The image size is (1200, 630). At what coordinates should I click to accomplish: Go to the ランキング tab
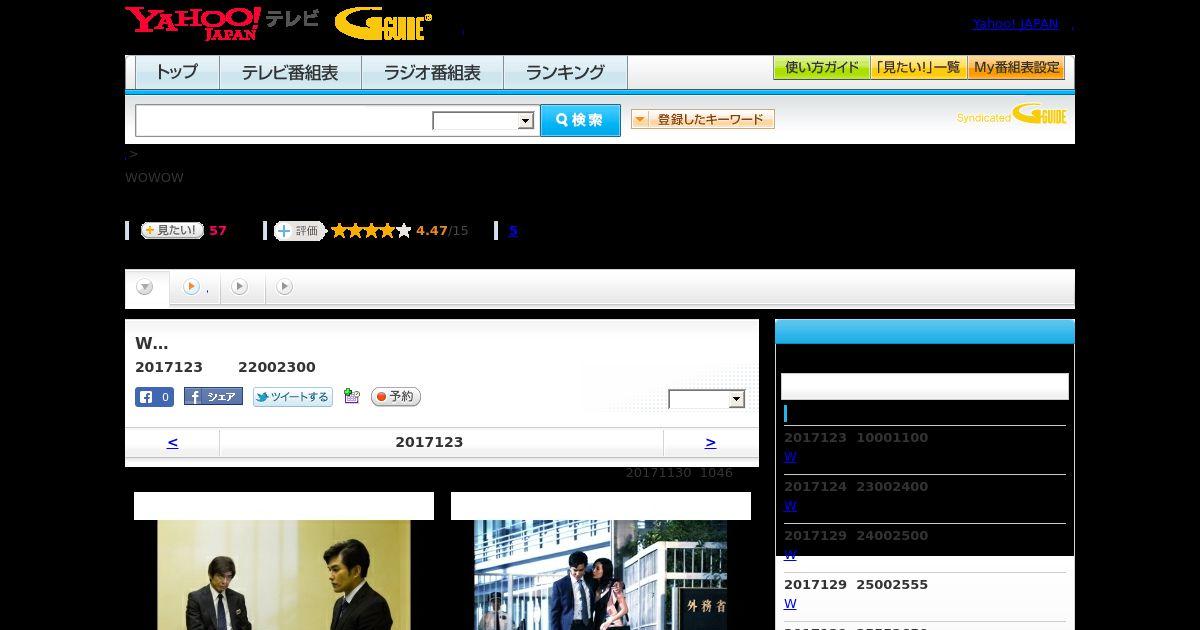565,73
